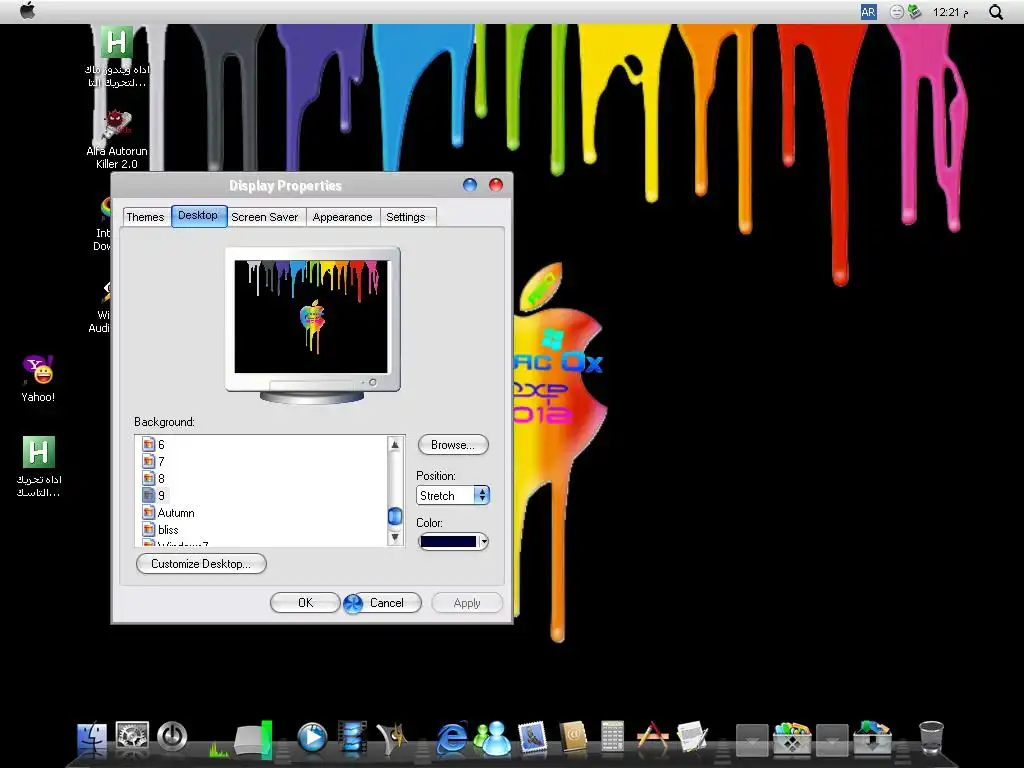Open the AR language indicator
The width and height of the screenshot is (1024, 768).
pos(868,12)
